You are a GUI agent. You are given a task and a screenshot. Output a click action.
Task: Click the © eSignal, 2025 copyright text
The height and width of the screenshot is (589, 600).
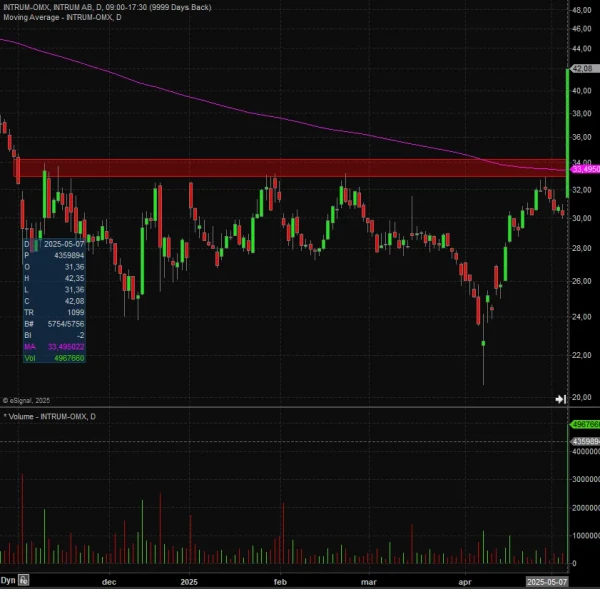point(26,400)
